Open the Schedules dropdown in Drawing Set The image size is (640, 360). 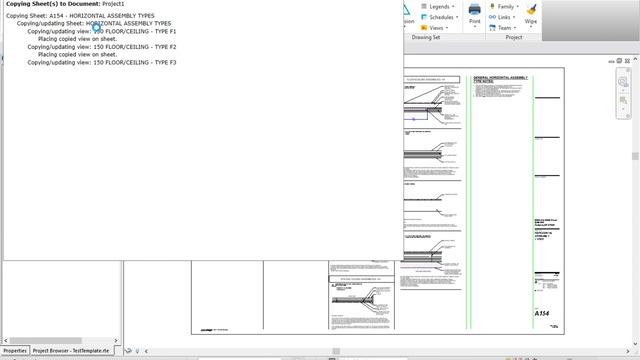440,17
